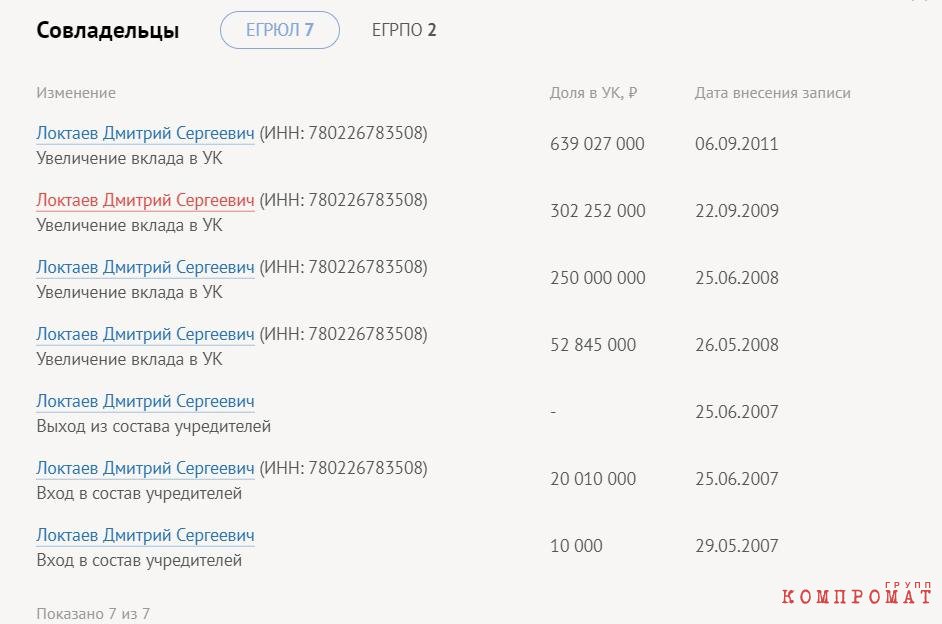
Task: Switch to the ЕГРПО 2 tab
Action: tap(404, 30)
